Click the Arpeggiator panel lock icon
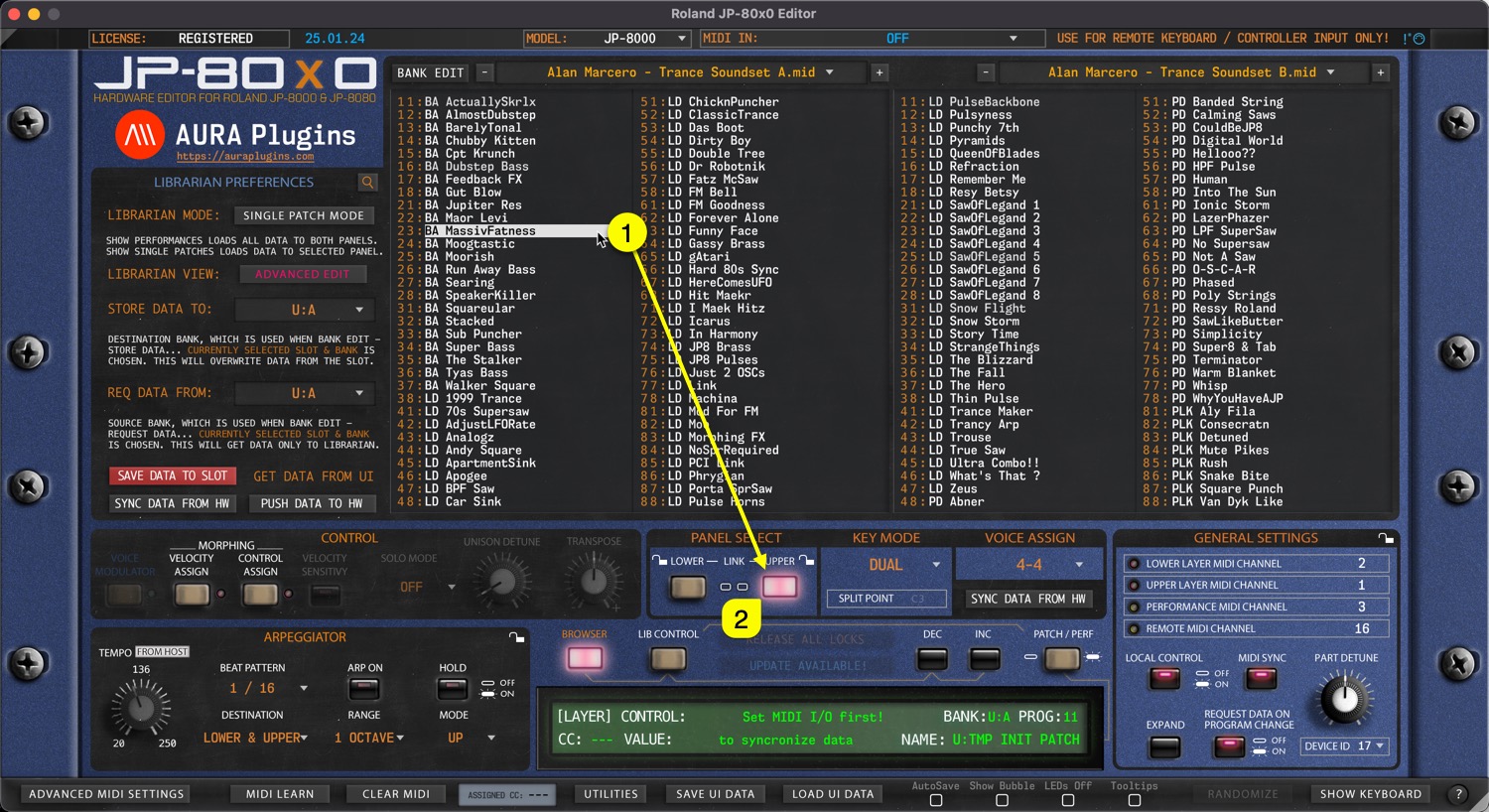 click(516, 637)
